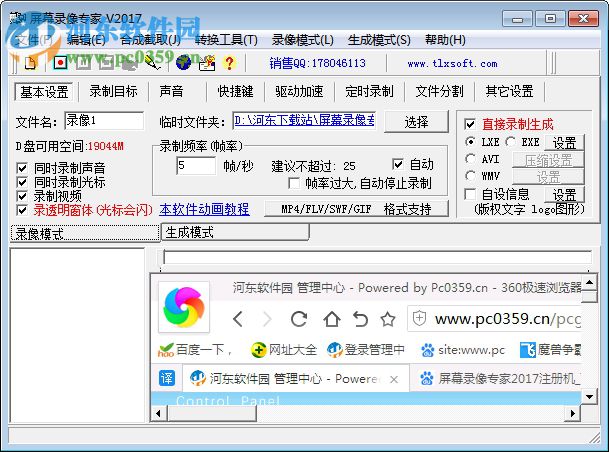The image size is (609, 452).
Task: Select the lower 生成模式 mode tab
Action: [x=235, y=233]
